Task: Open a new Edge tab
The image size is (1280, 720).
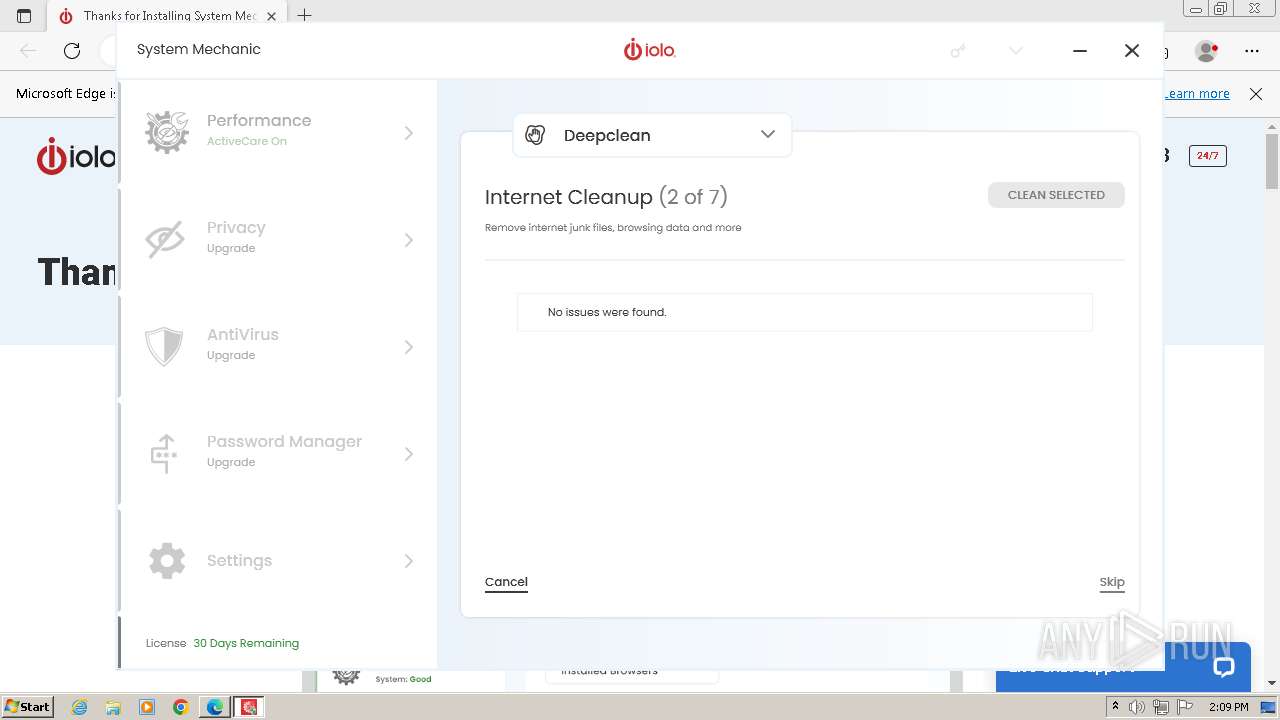Action: point(305,15)
